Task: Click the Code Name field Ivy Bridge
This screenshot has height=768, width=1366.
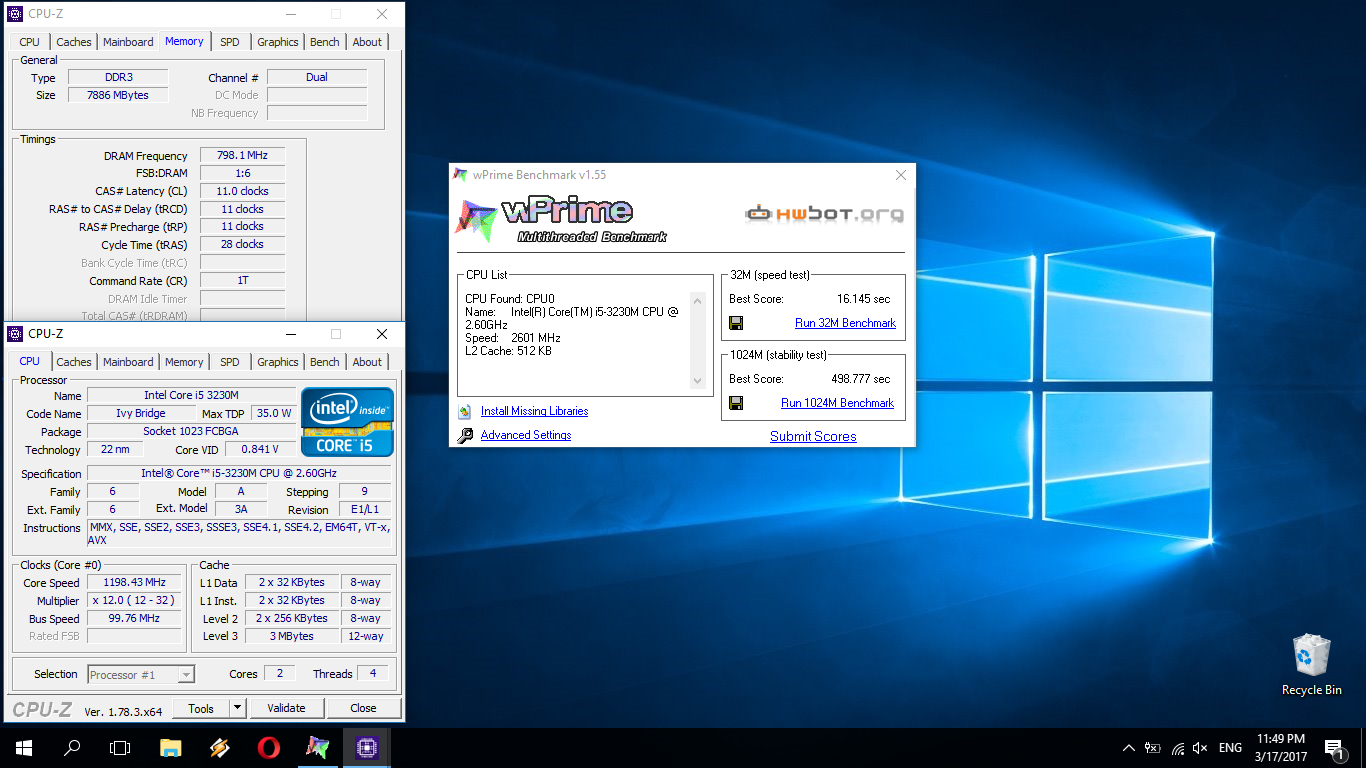Action: [141, 414]
